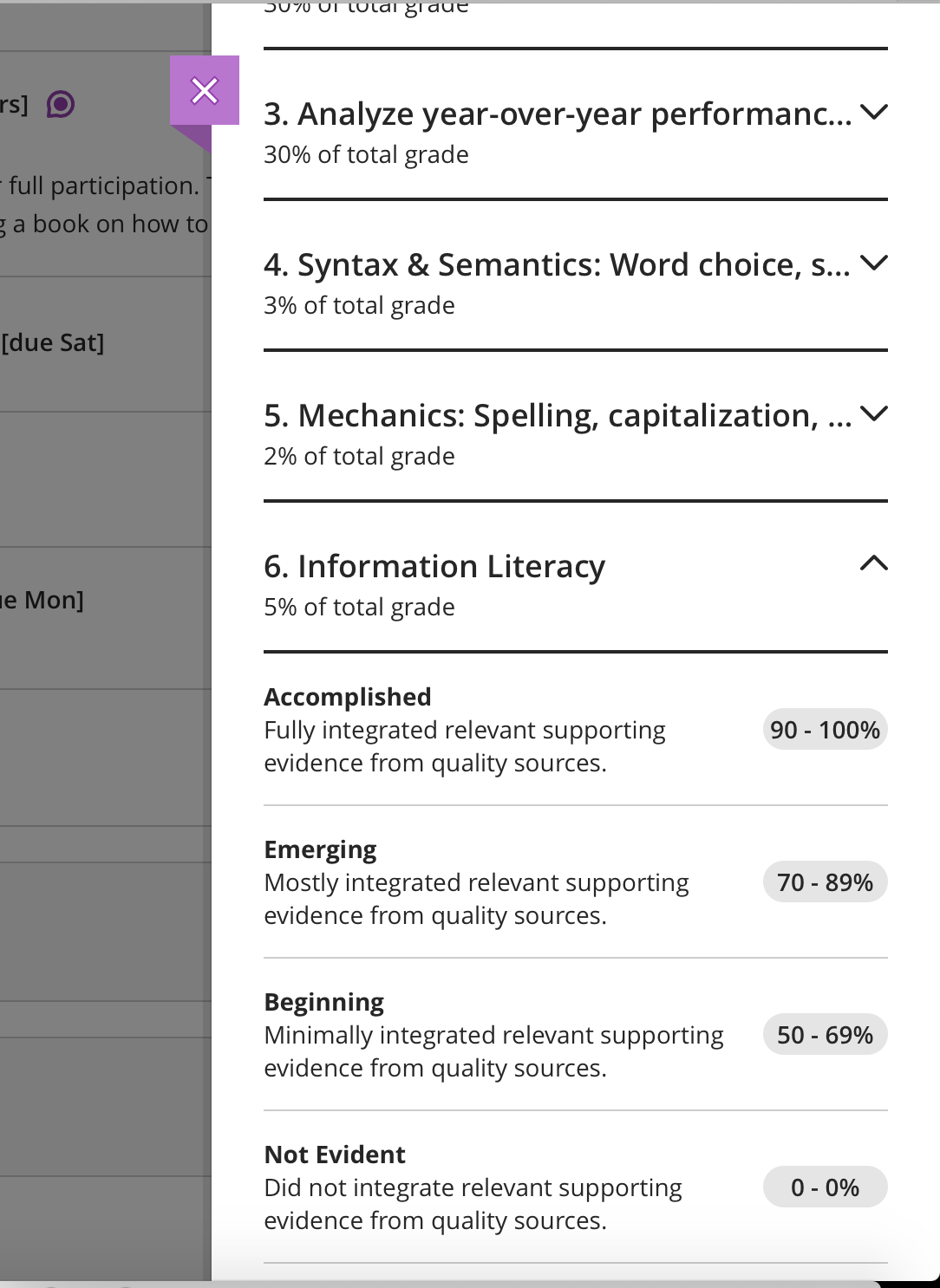This screenshot has height=1288, width=940.
Task: Open the purple discussion bubble icon
Action: click(61, 105)
